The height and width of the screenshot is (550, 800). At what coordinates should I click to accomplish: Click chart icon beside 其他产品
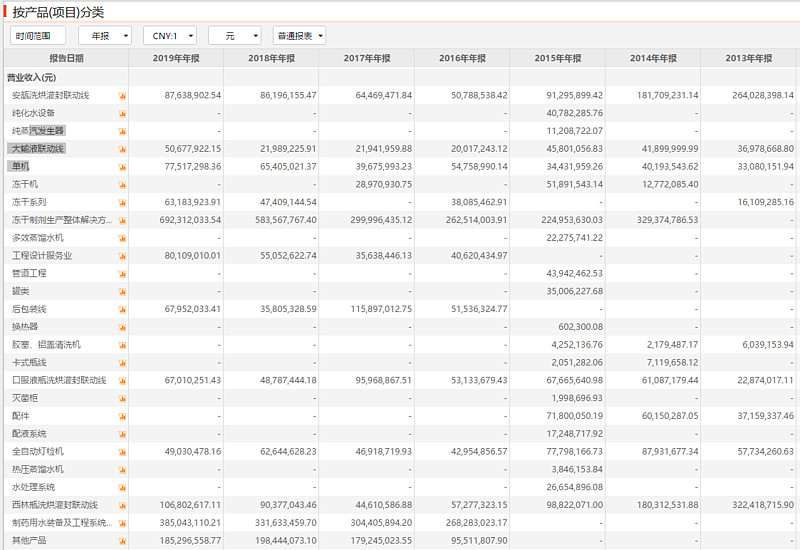123,541
